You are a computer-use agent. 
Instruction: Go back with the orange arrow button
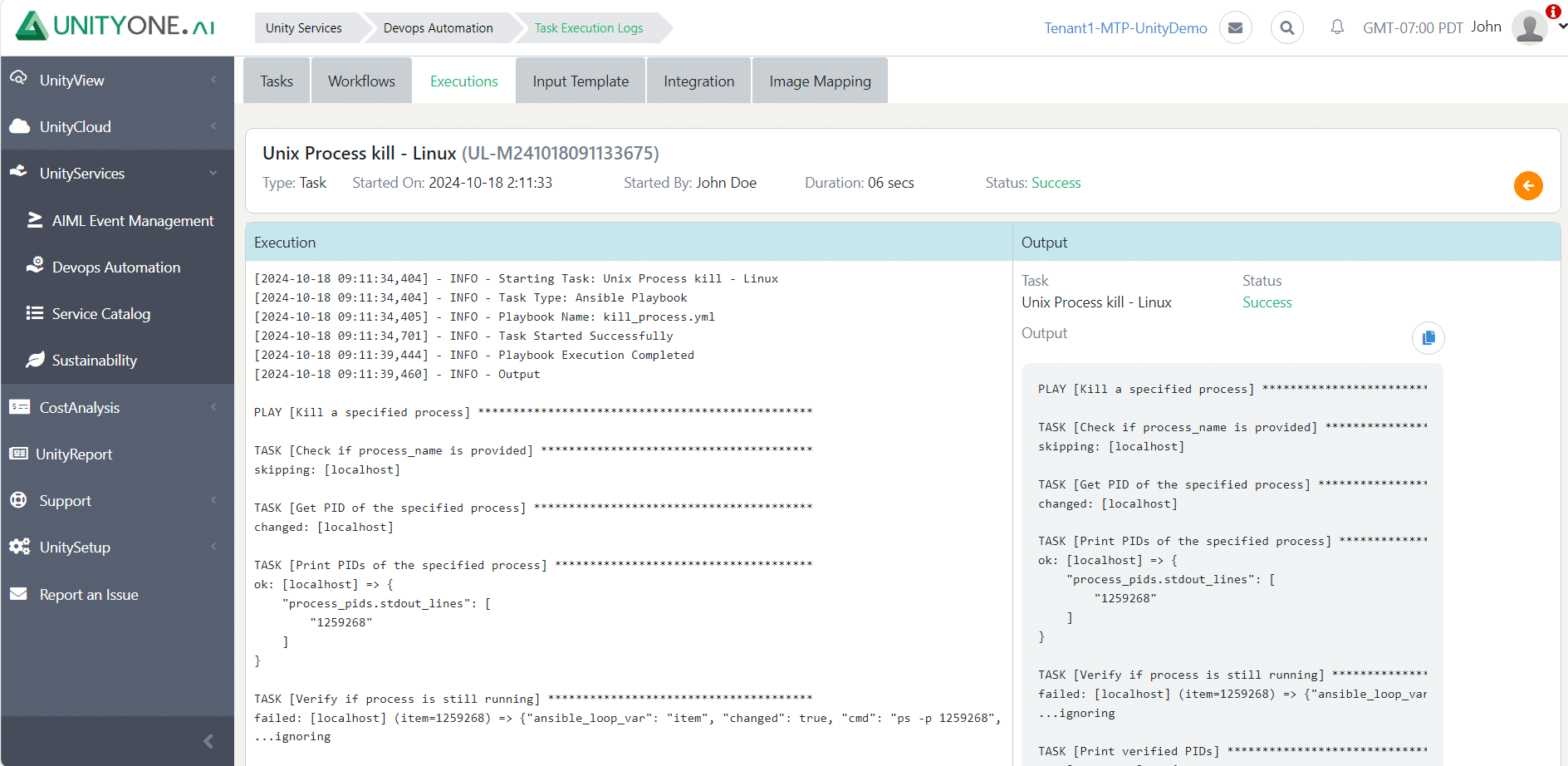click(x=1528, y=185)
